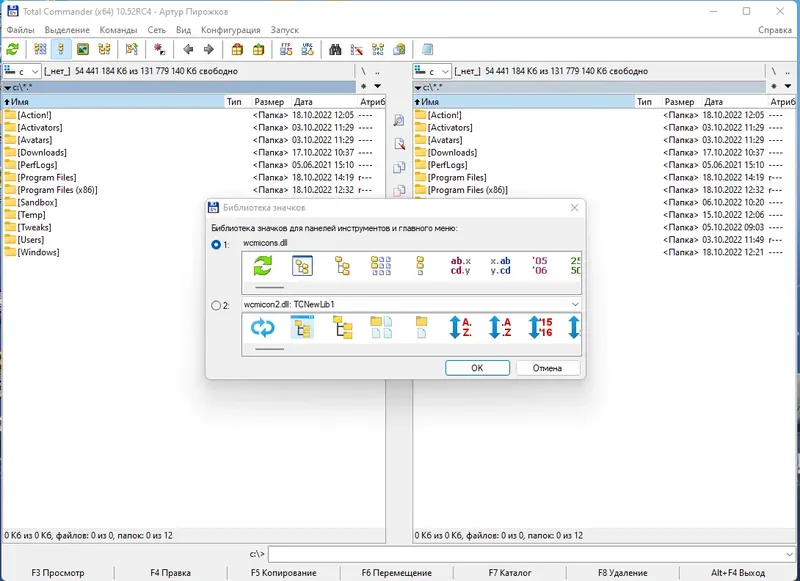Open right panel directory history arrow

pos(788,86)
